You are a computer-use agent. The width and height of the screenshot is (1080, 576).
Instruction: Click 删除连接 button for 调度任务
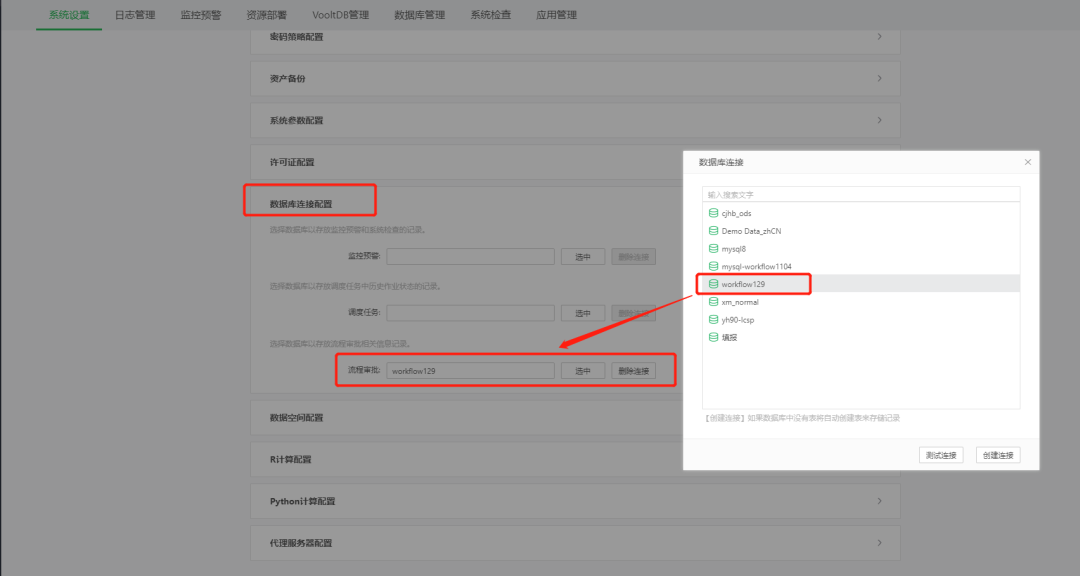(x=634, y=313)
